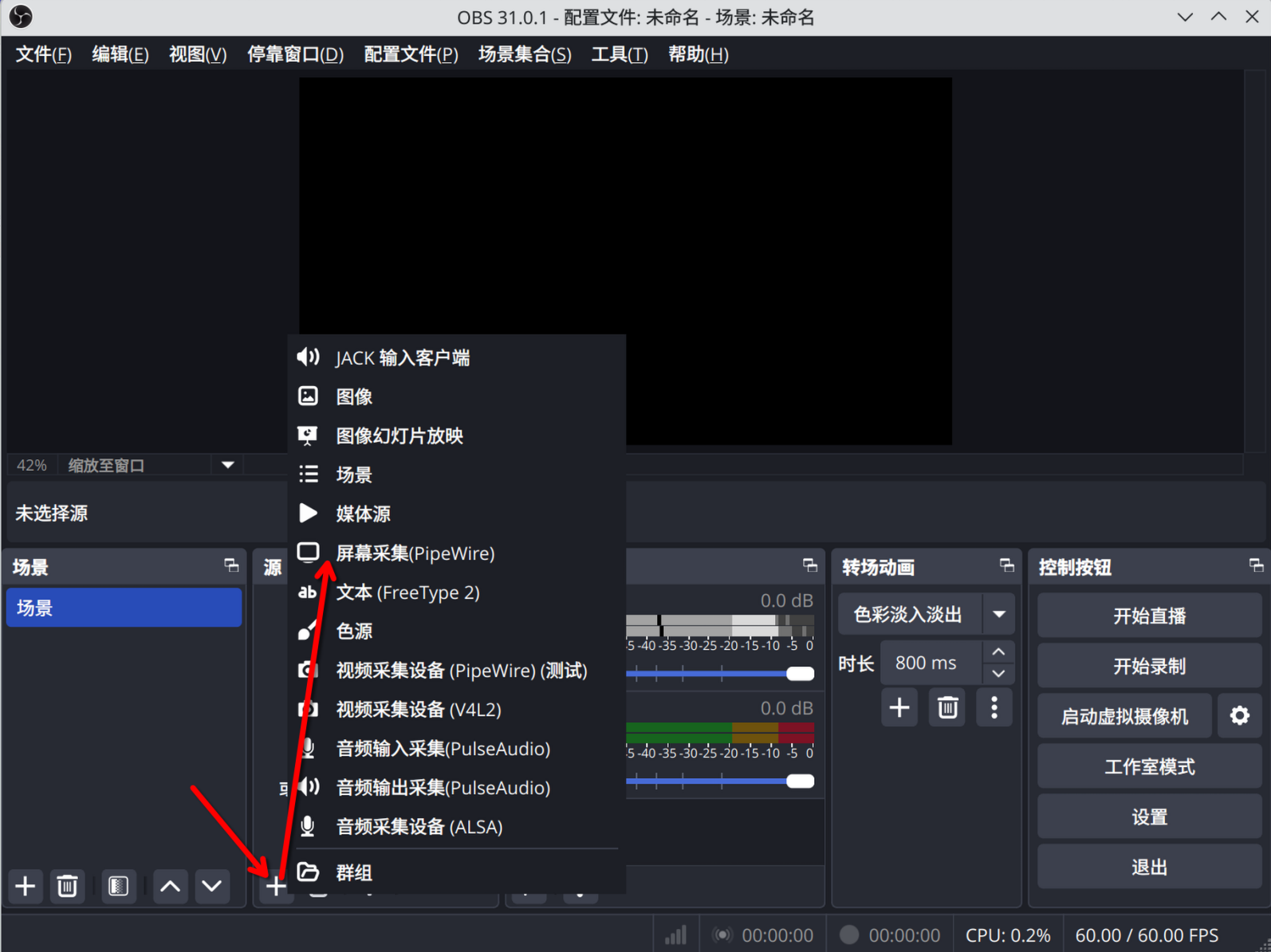
Task: Open the 场景集合(S) menu
Action: tap(525, 54)
